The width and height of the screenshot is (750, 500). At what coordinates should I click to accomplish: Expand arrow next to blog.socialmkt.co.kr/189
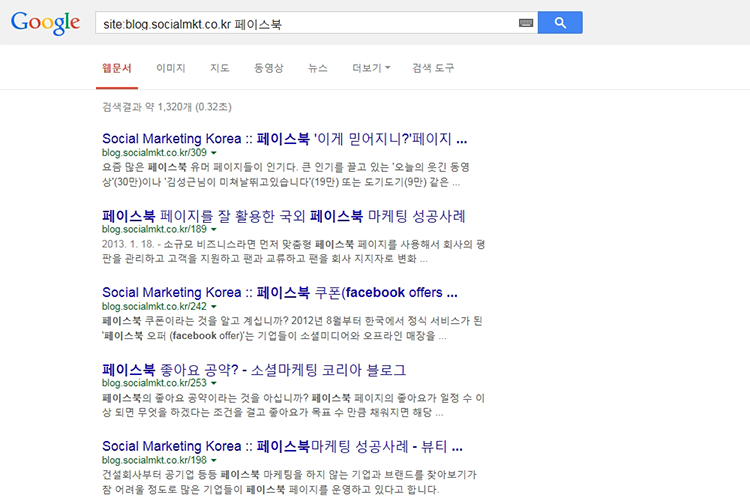click(214, 230)
